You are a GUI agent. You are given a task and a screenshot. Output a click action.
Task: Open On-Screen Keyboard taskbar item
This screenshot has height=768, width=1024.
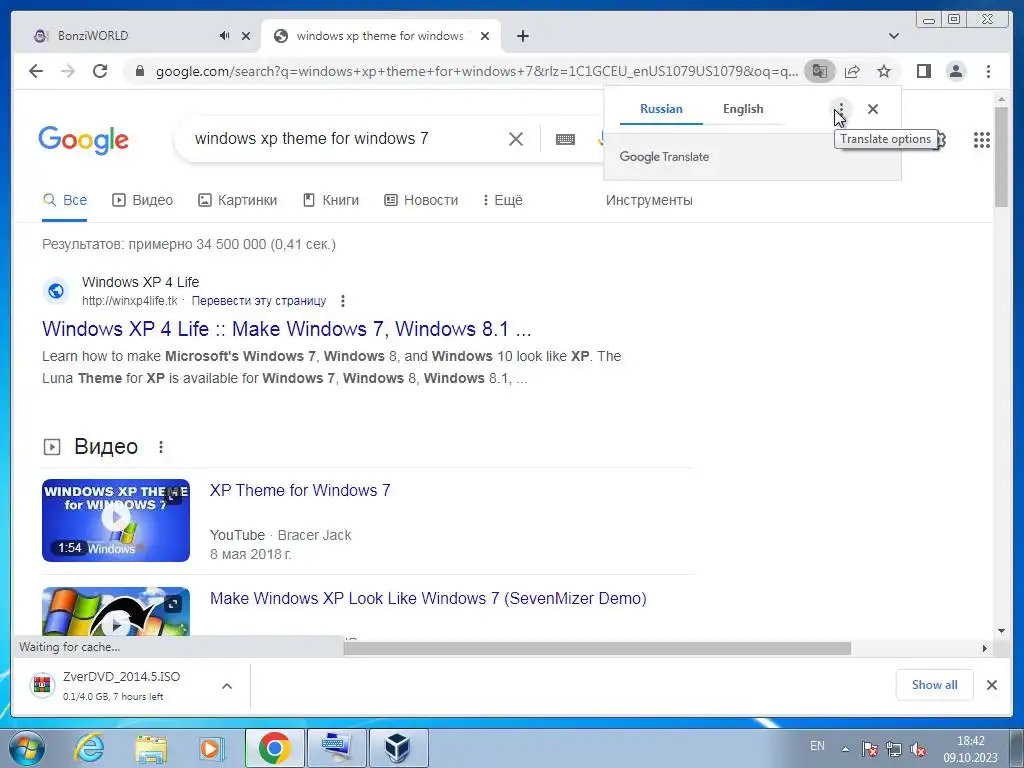[x=336, y=748]
